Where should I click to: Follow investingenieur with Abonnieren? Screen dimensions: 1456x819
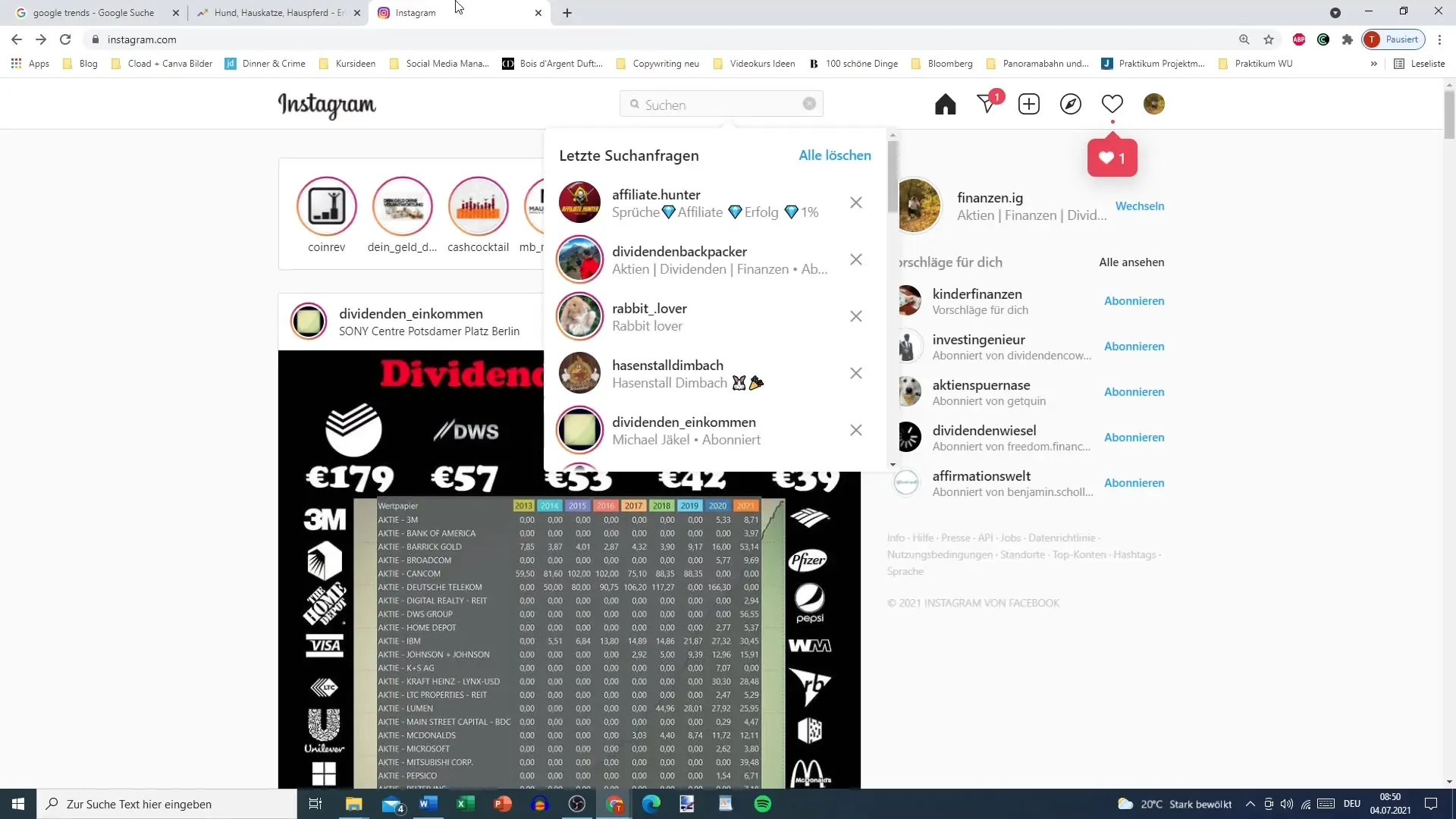pos(1134,347)
